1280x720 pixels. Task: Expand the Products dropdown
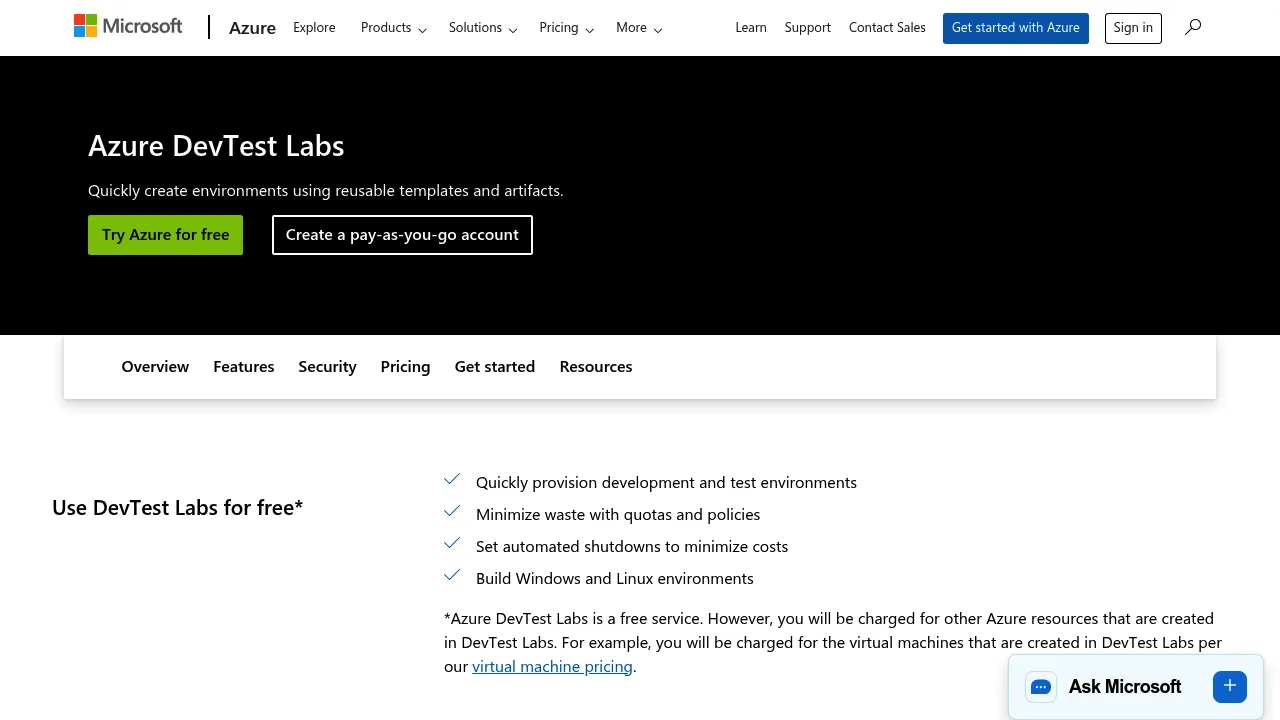pos(394,28)
